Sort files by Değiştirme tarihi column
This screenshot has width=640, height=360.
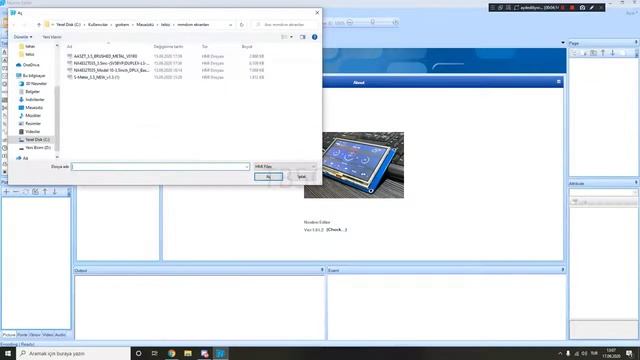[168, 47]
